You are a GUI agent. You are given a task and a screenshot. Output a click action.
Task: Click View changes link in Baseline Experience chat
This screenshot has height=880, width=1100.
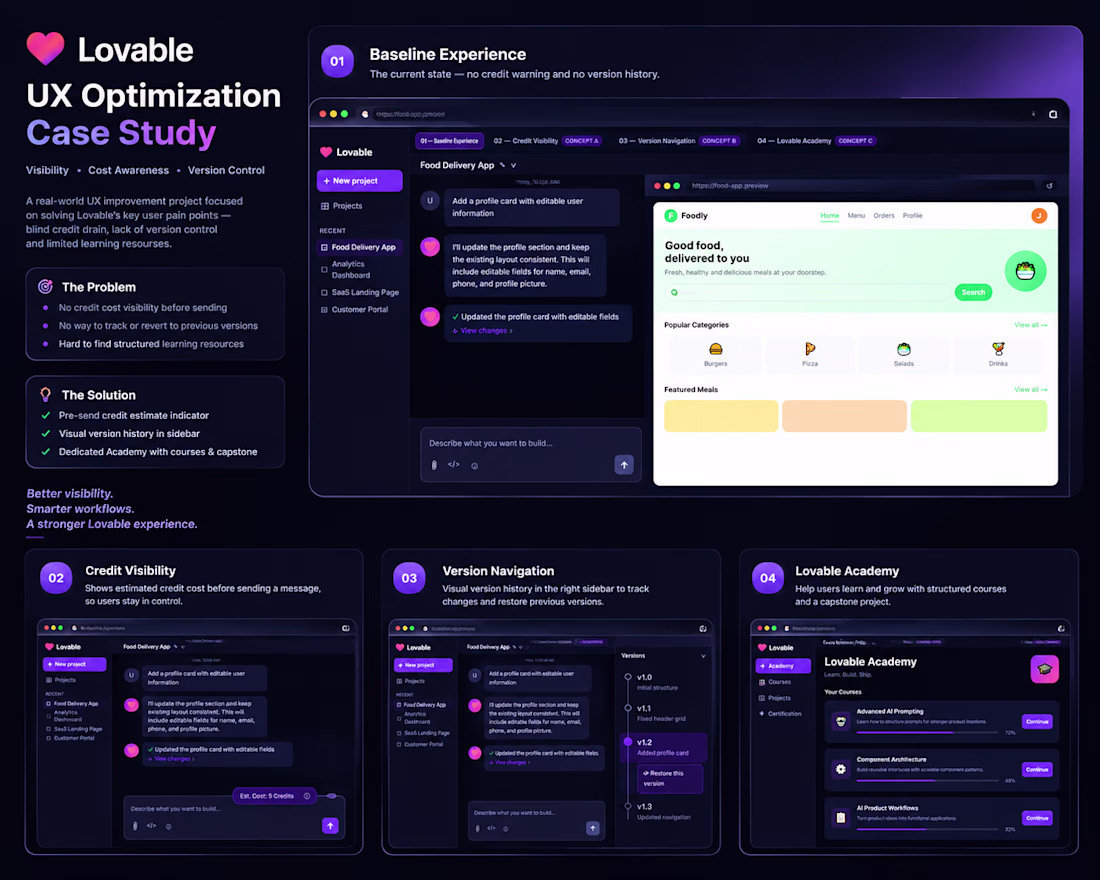(x=483, y=331)
